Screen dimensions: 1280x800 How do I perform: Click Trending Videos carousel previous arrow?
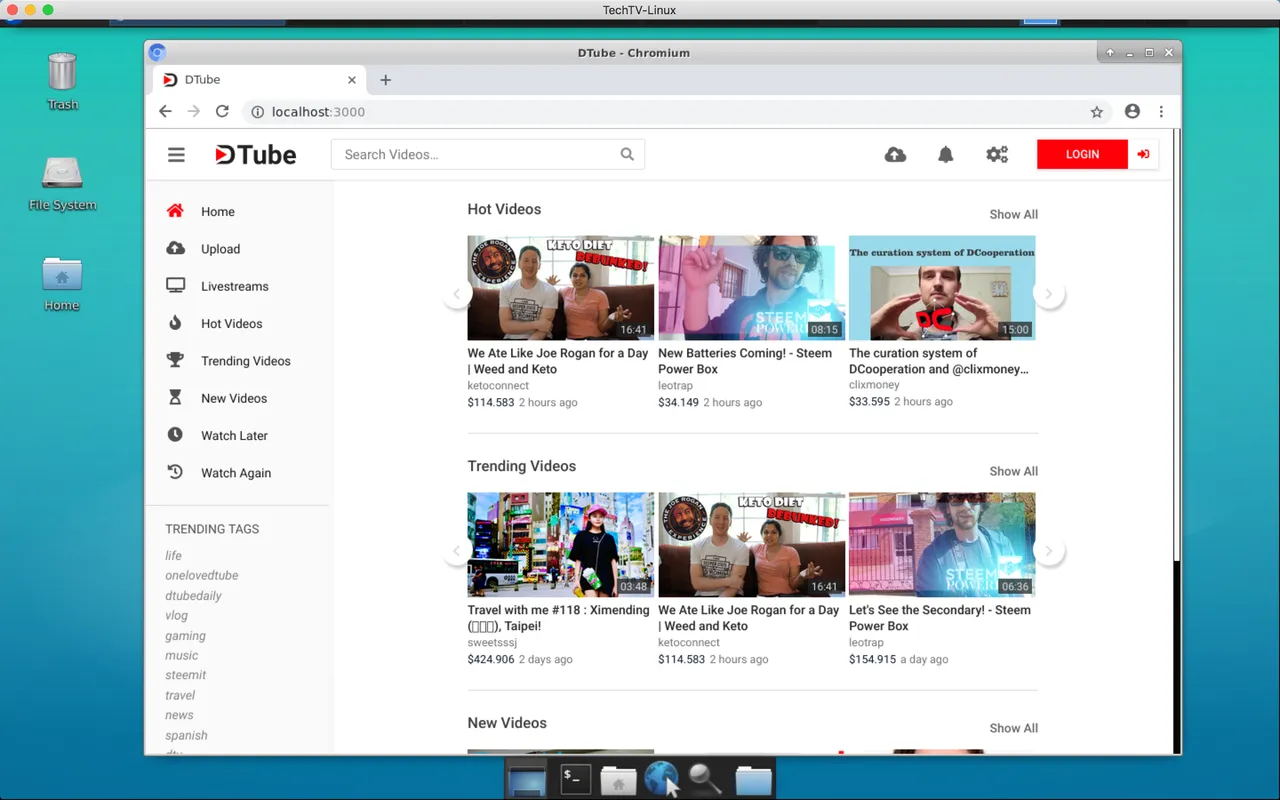457,551
